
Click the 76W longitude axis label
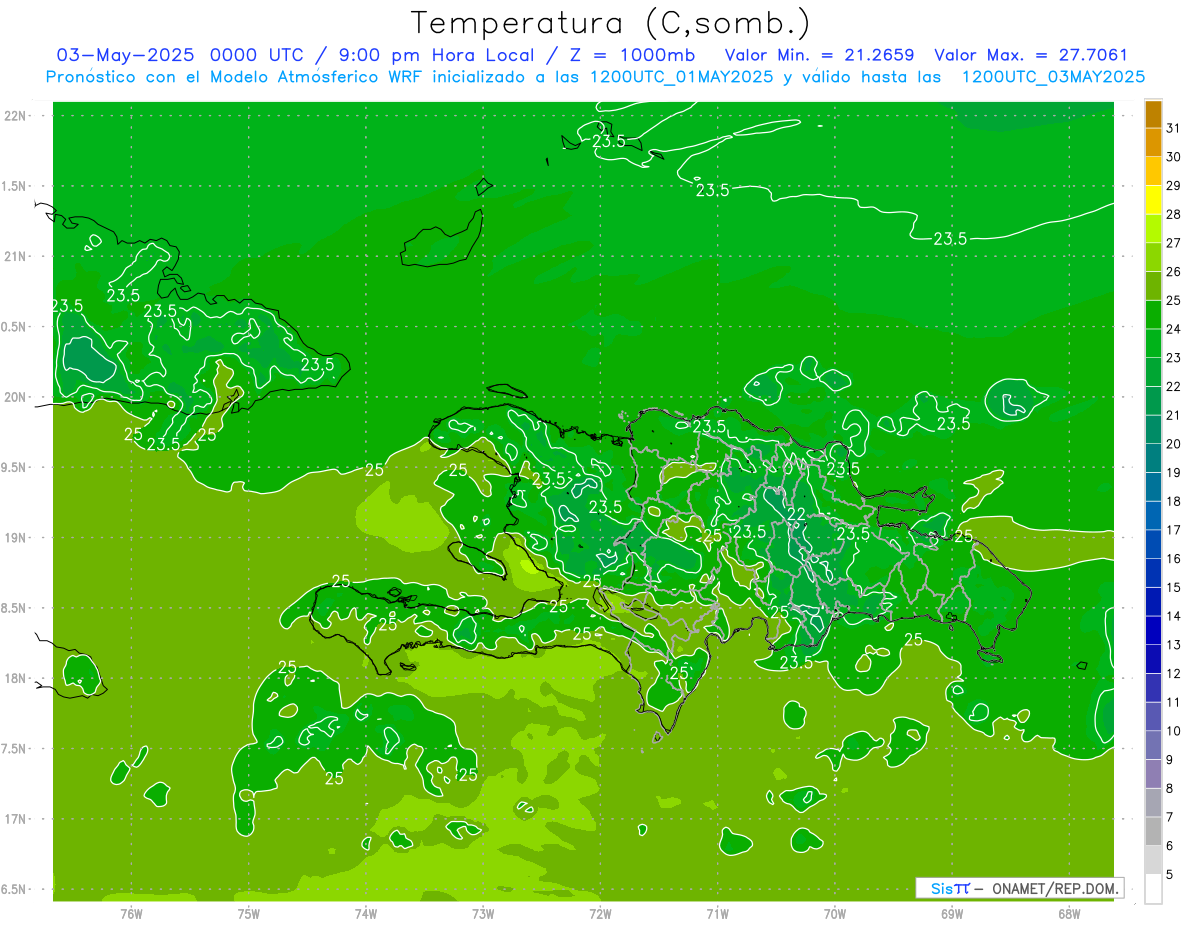131,914
